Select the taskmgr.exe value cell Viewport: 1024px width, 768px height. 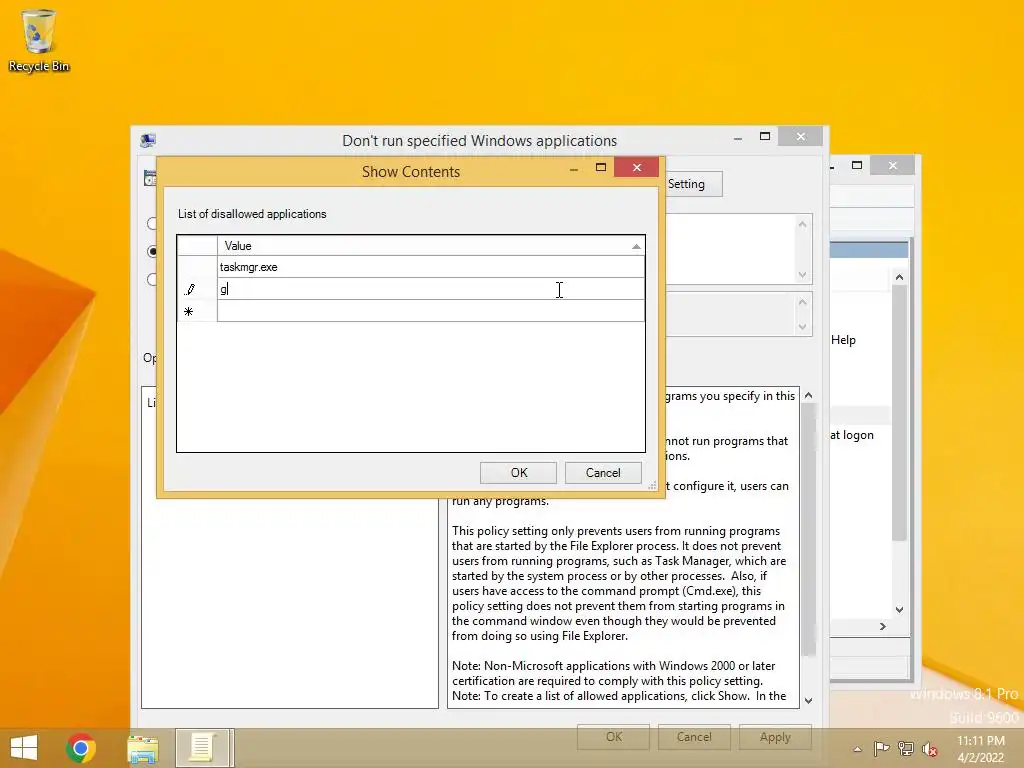click(x=430, y=267)
